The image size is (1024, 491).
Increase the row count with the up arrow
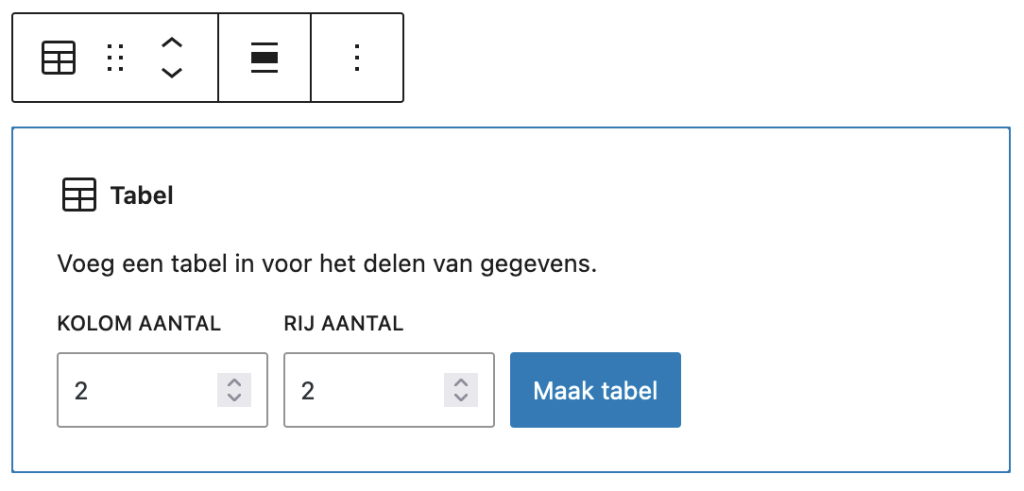click(x=460, y=383)
